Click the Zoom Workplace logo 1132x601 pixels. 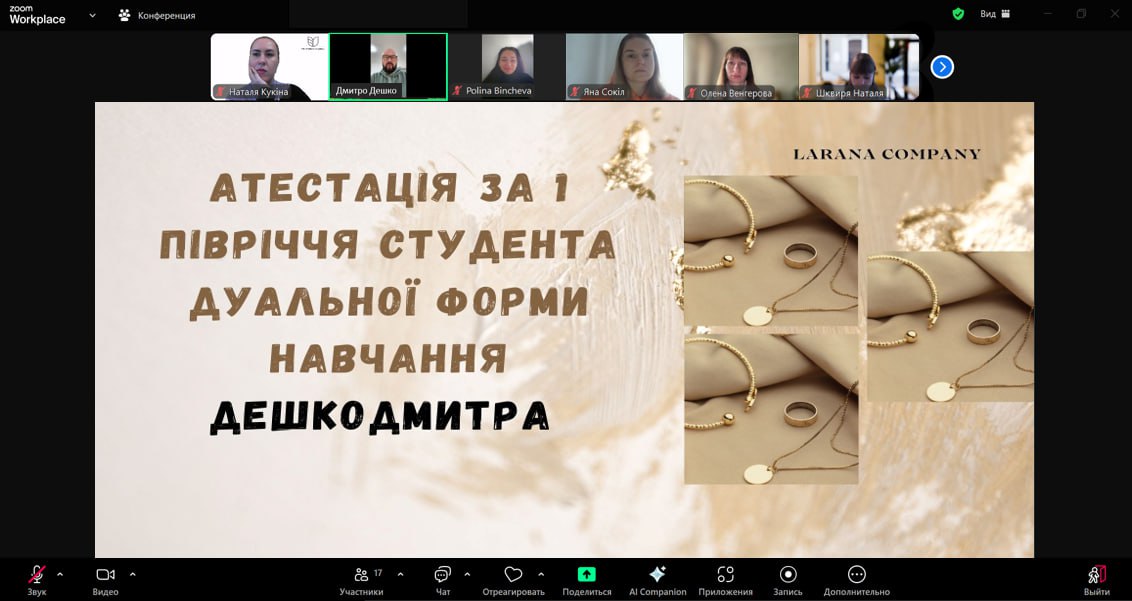point(37,15)
